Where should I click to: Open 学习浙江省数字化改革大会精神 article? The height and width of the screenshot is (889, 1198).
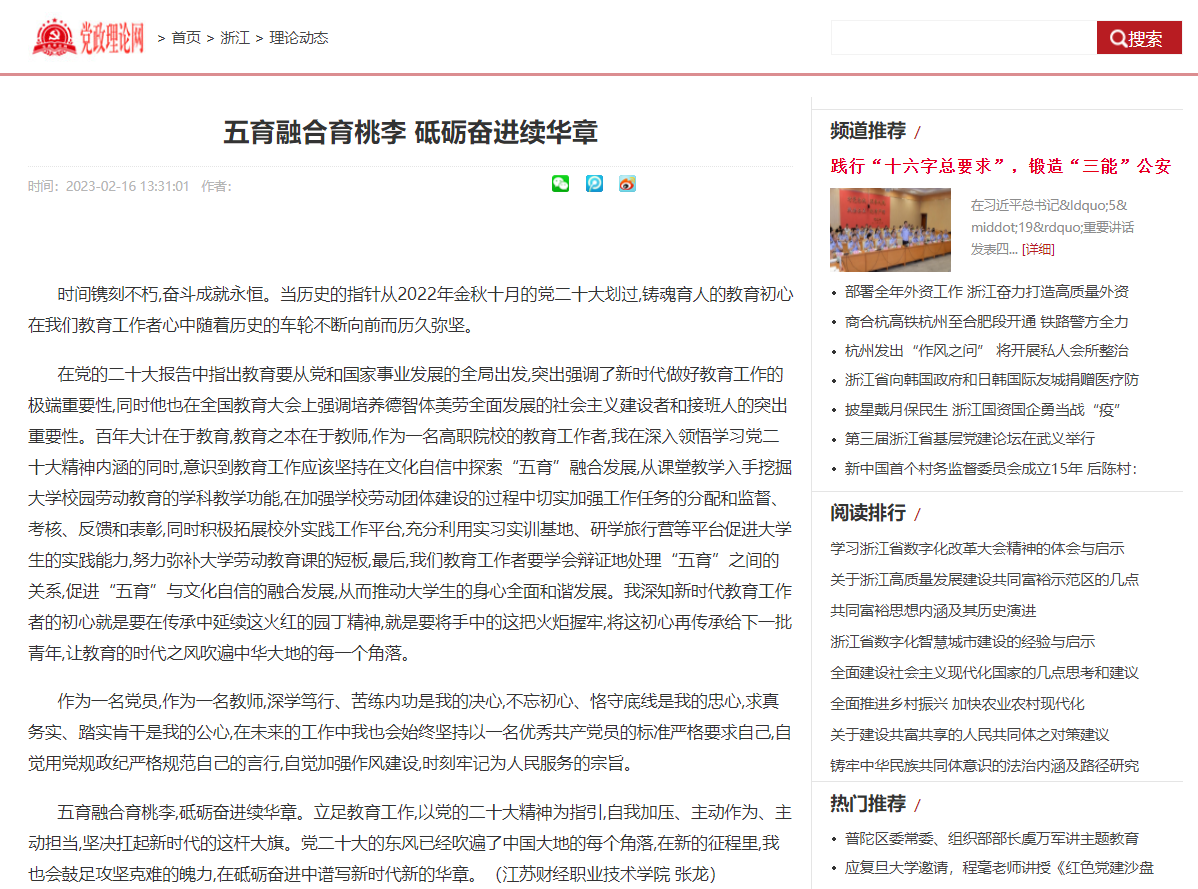[x=977, y=548]
